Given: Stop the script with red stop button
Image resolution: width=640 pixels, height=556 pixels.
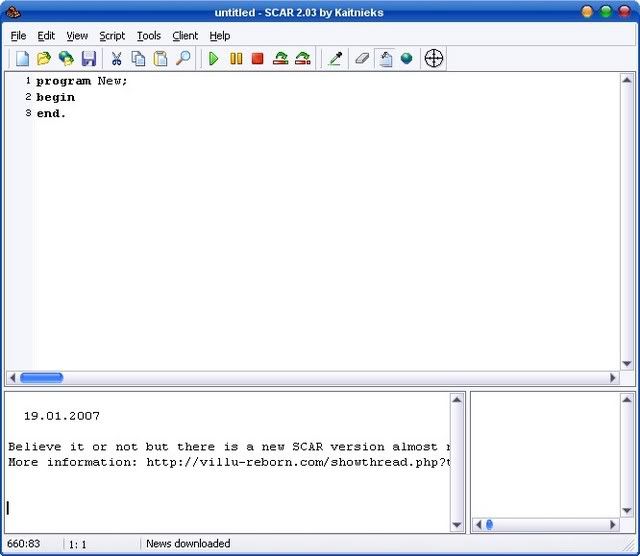Looking at the screenshot, I should 257,59.
